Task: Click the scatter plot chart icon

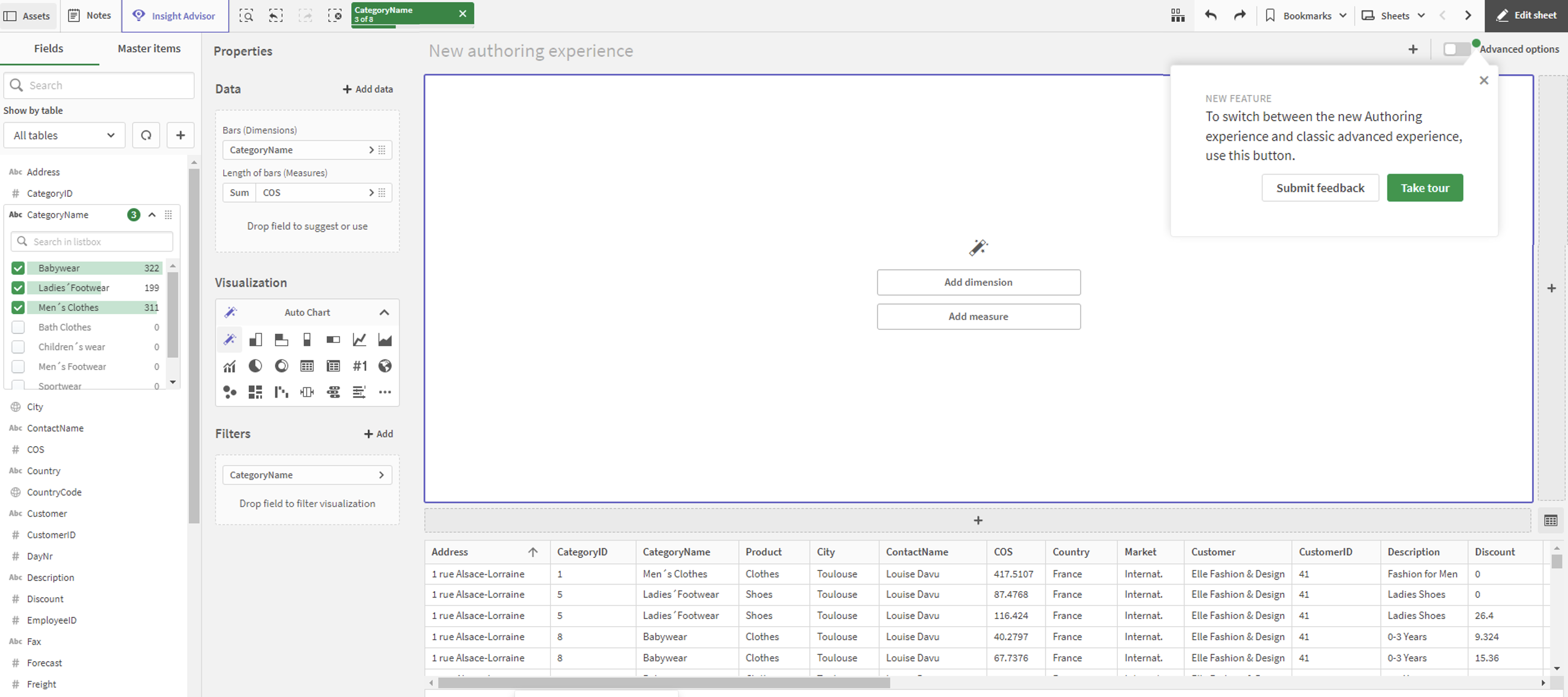Action: click(228, 391)
